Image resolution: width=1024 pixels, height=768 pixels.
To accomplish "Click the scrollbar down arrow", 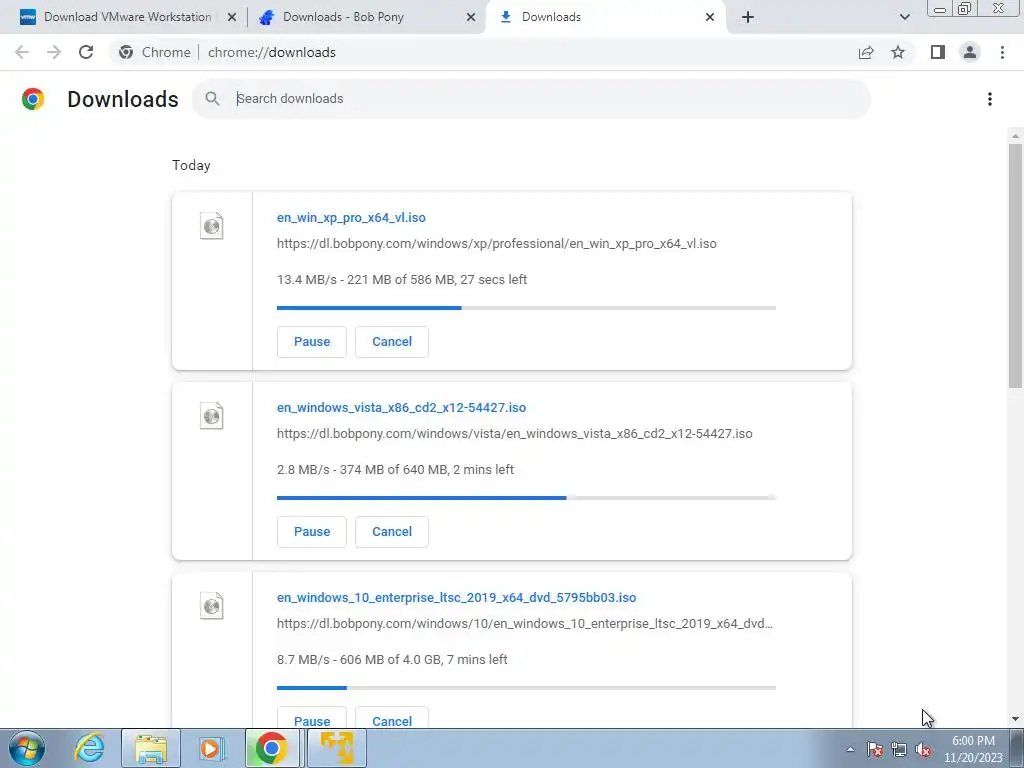I will (1015, 720).
